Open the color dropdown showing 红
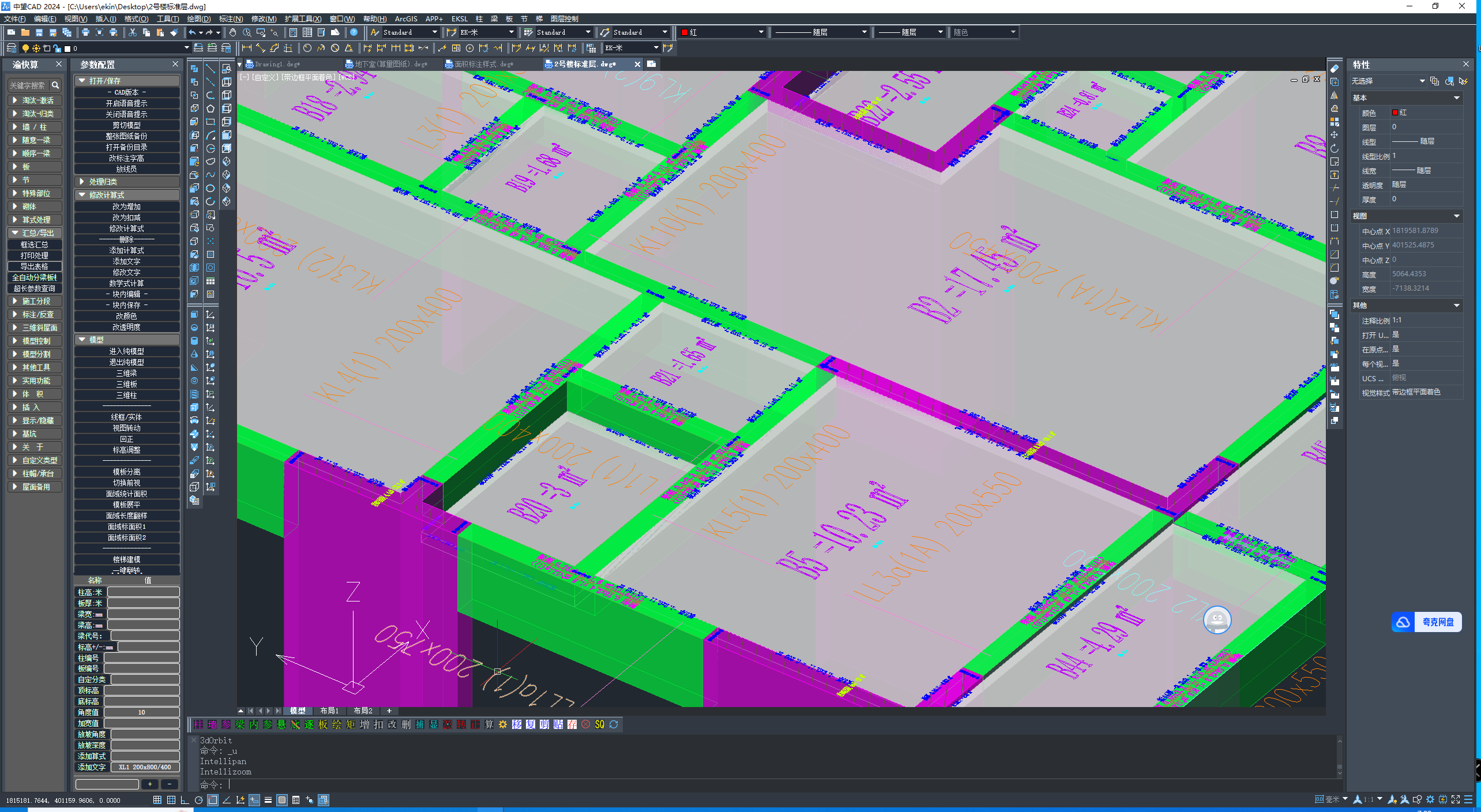The width and height of the screenshot is (1481, 812). pyautogui.click(x=723, y=32)
